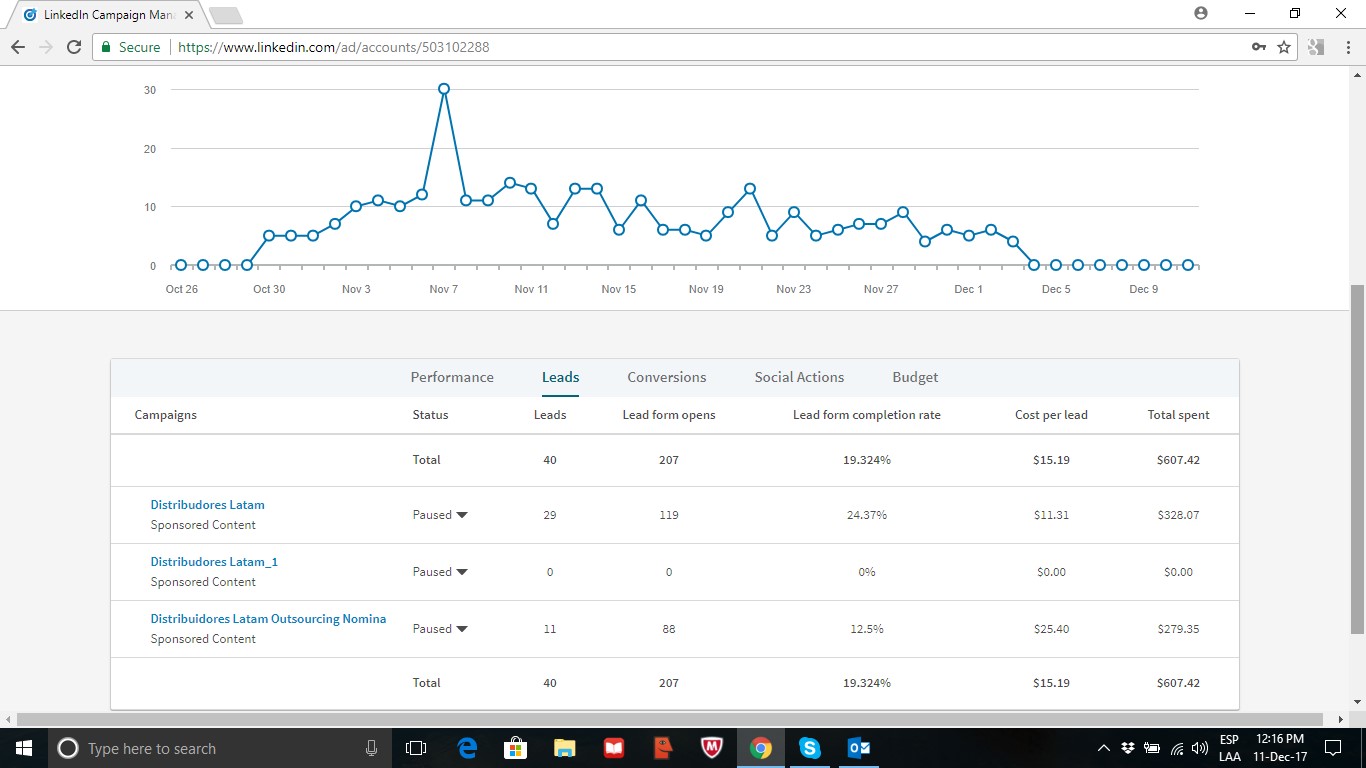The height and width of the screenshot is (768, 1366).
Task: Click the $328.07 total spent value
Action: coord(1178,515)
